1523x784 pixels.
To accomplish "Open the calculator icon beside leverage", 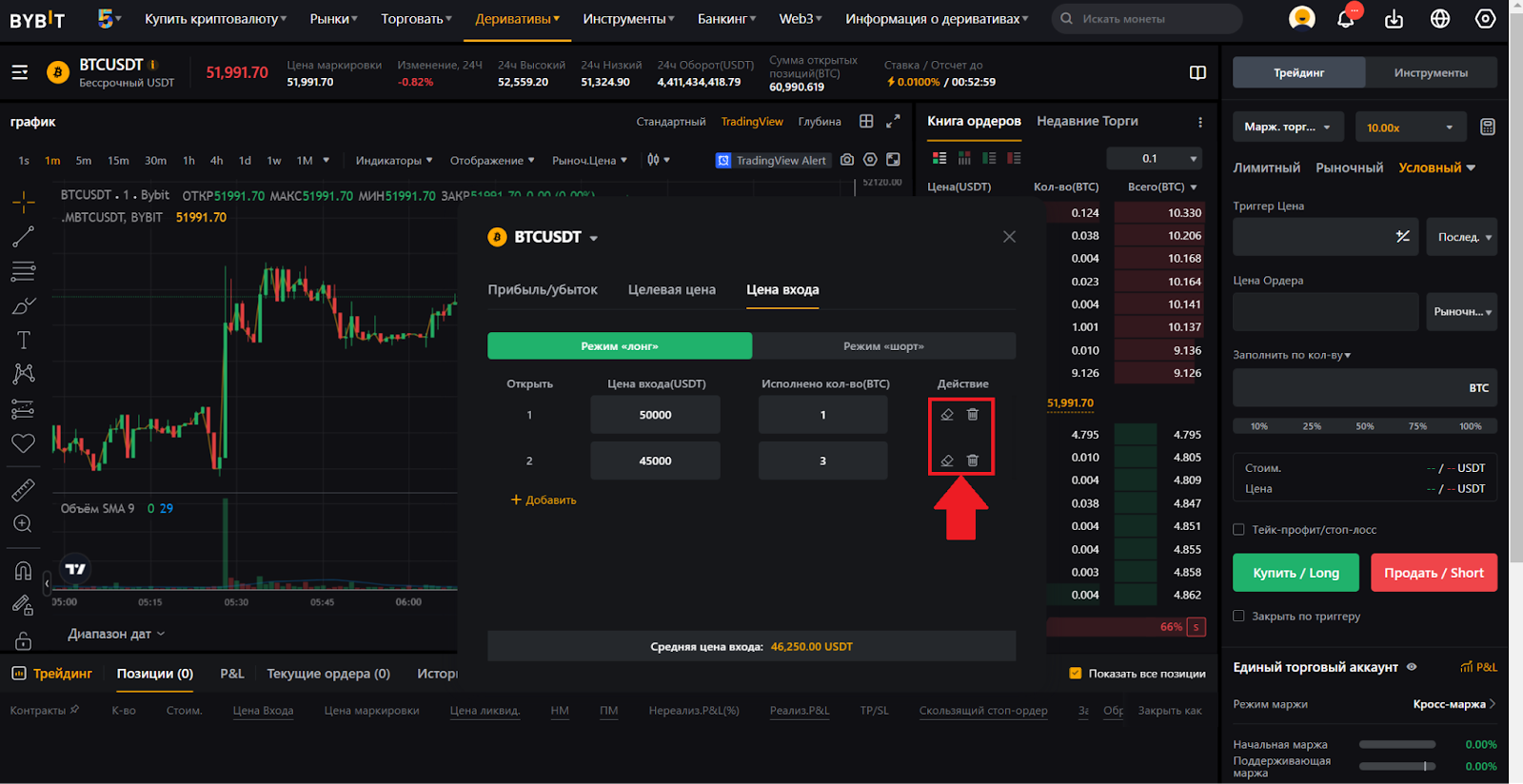I will click(1487, 127).
